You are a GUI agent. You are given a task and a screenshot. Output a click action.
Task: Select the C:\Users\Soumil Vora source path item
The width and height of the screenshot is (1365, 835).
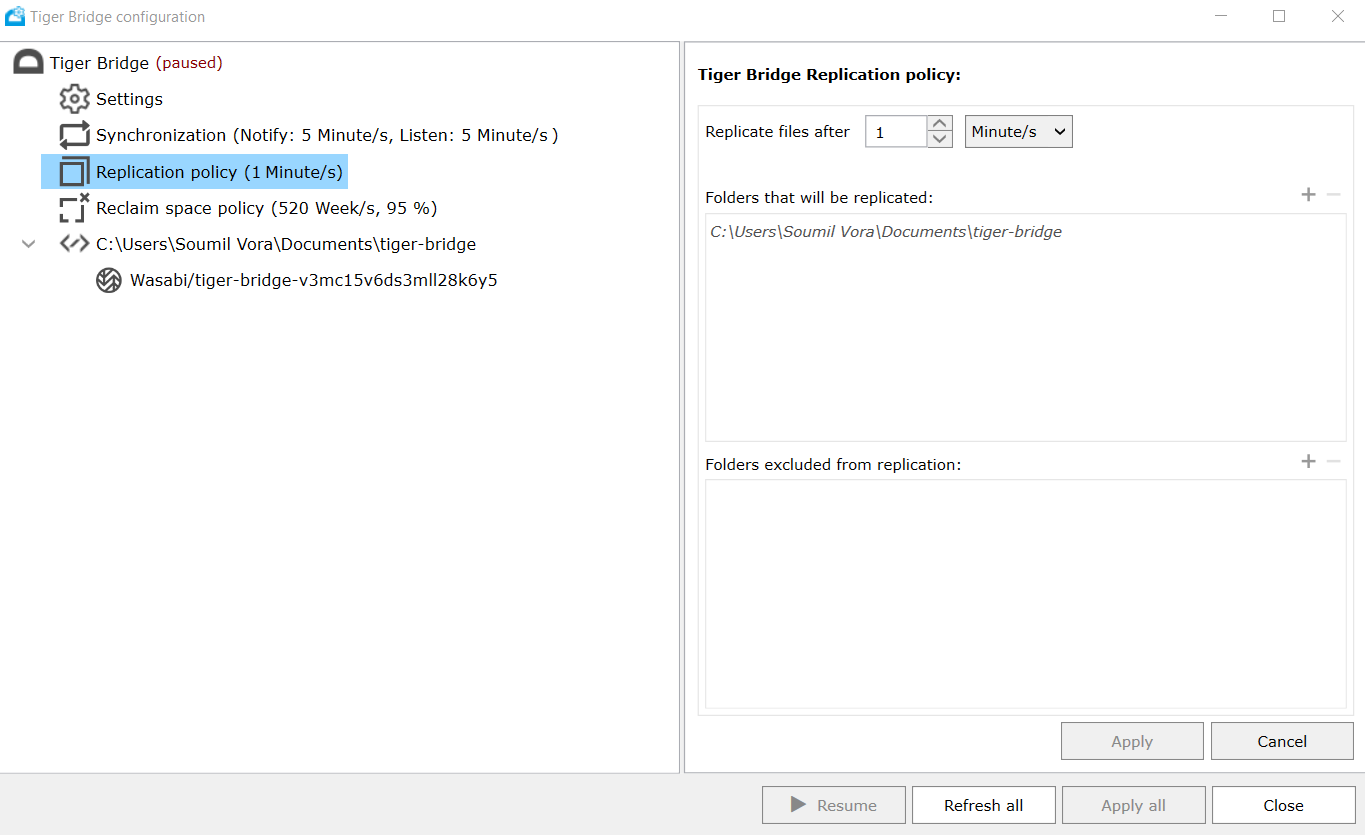click(286, 244)
